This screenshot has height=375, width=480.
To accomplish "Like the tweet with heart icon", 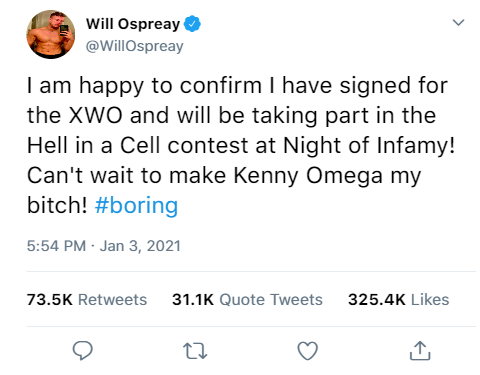I will coord(307,351).
